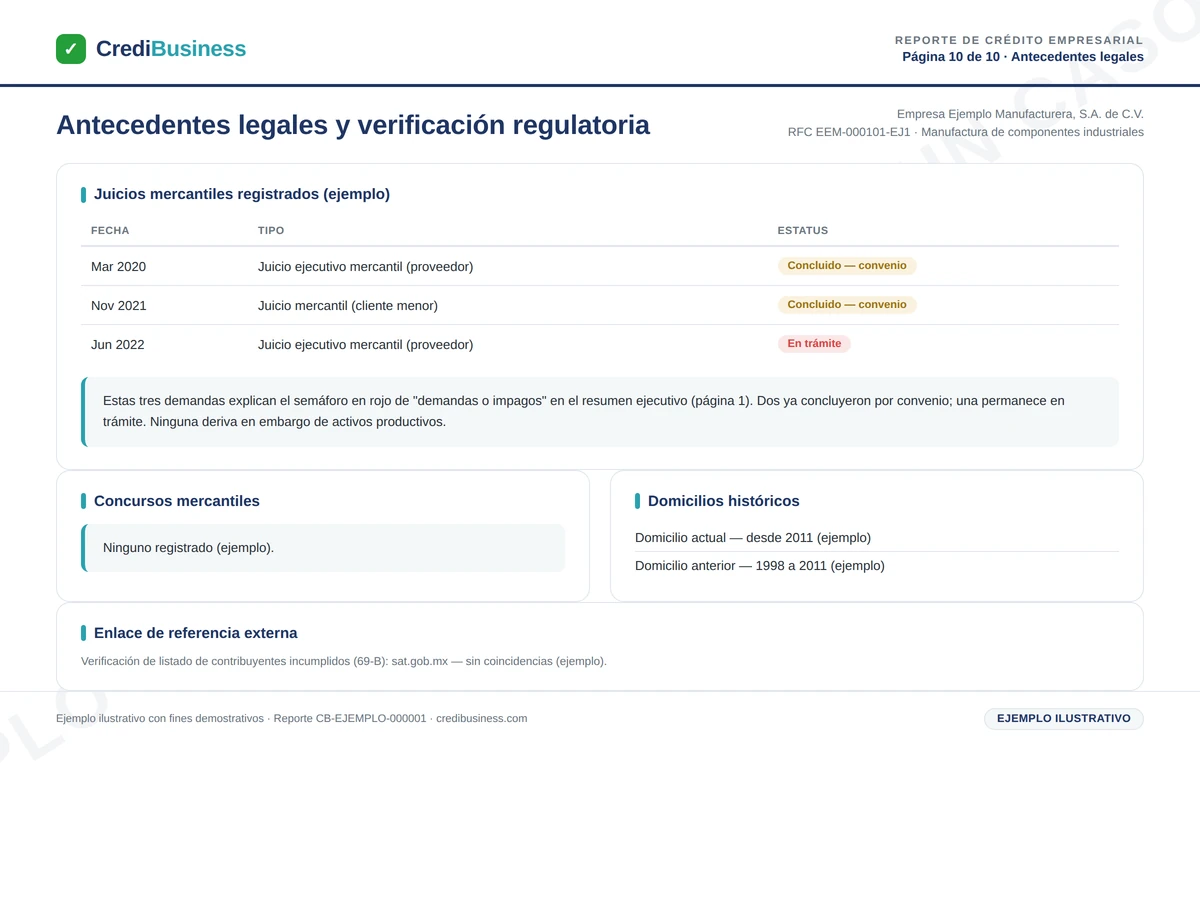
Task: Click the ESTATUS column header
Action: point(803,231)
